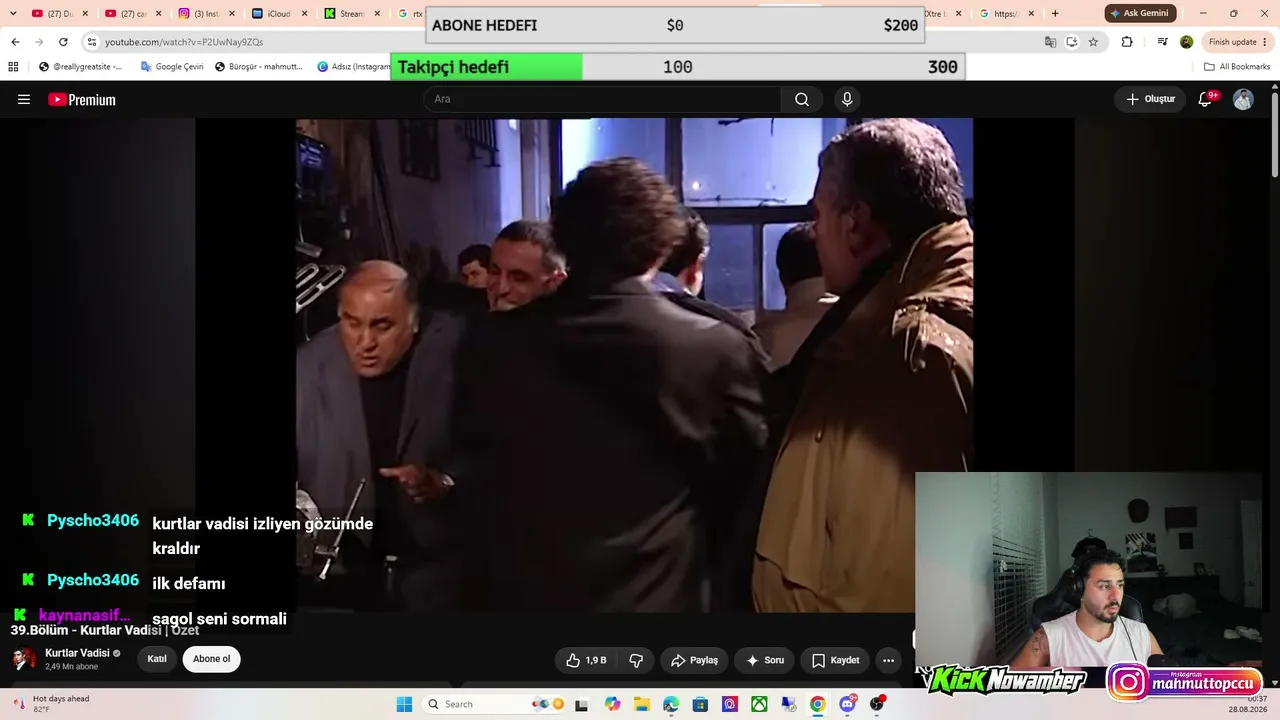
Task: Open Google Chrome from the taskbar
Action: tap(817, 704)
